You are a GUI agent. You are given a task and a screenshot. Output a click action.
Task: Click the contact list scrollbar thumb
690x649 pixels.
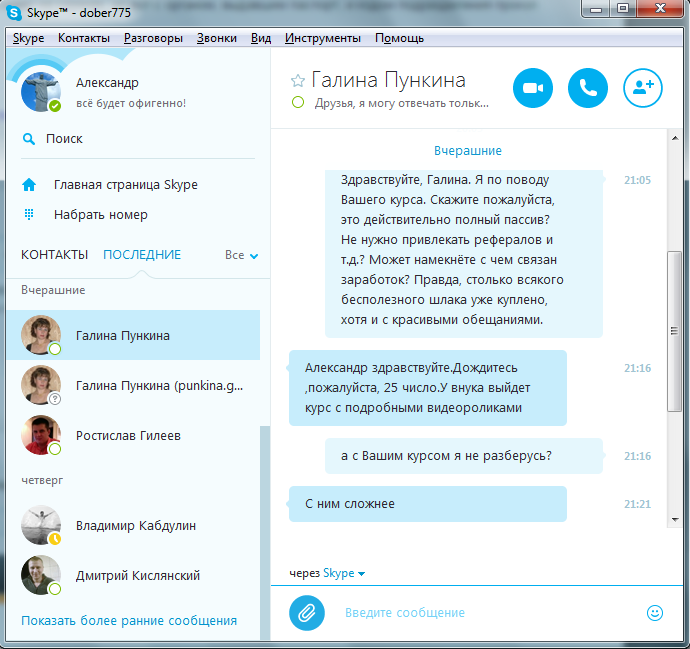coord(265,532)
